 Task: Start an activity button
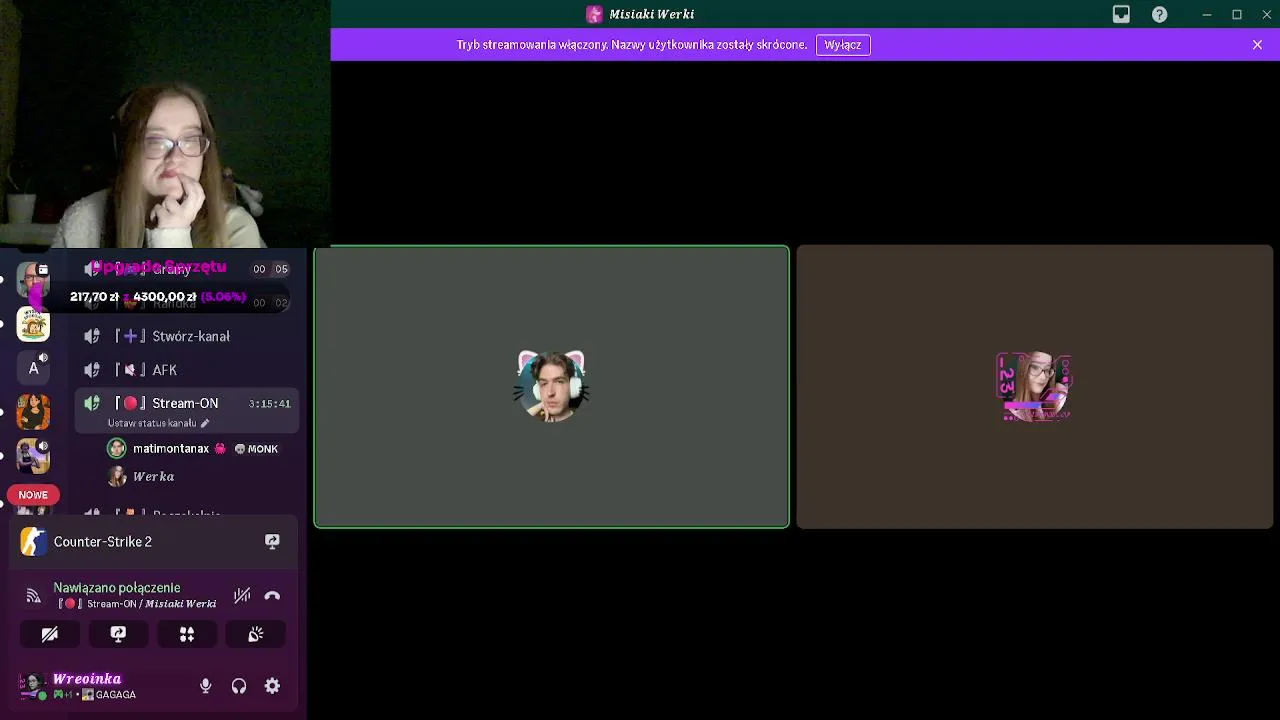tap(187, 634)
